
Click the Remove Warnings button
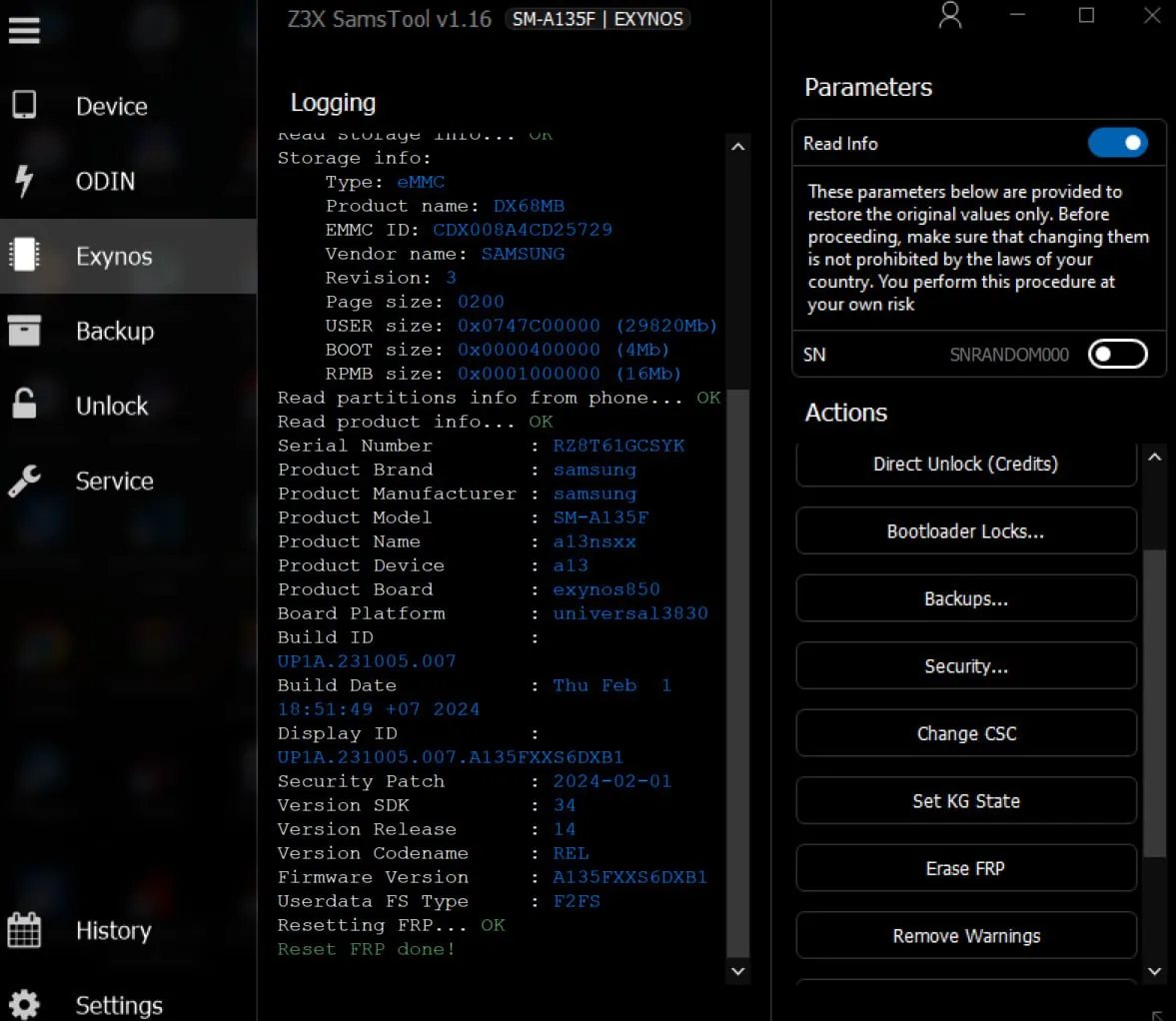point(966,935)
